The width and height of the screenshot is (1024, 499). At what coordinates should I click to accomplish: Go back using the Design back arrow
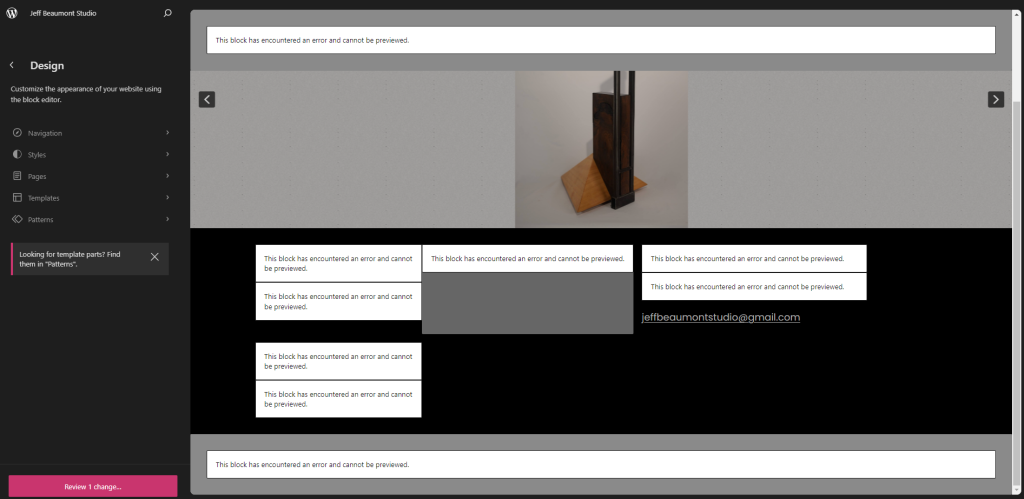pyautogui.click(x=12, y=65)
